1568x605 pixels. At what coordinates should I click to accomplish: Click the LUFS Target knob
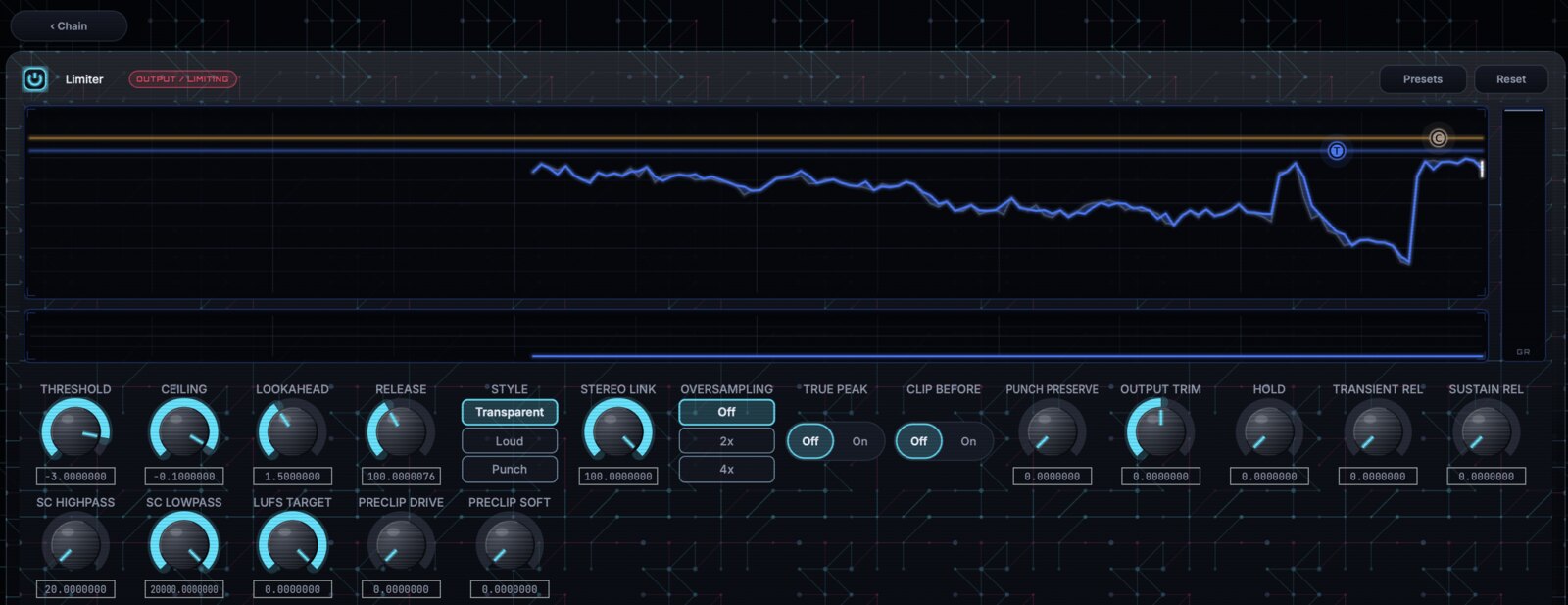(x=292, y=544)
